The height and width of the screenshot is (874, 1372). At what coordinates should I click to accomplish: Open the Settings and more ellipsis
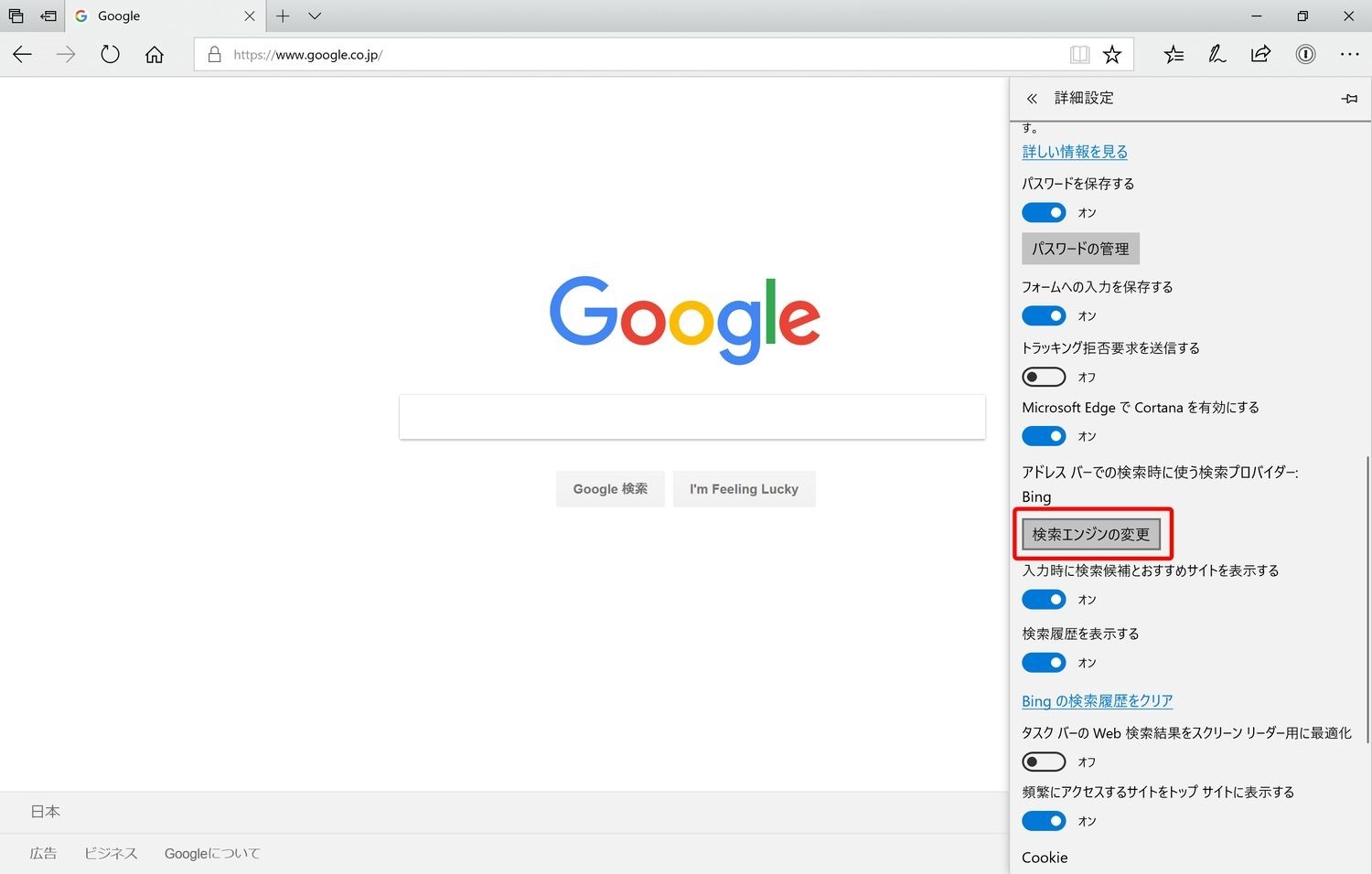(x=1349, y=55)
